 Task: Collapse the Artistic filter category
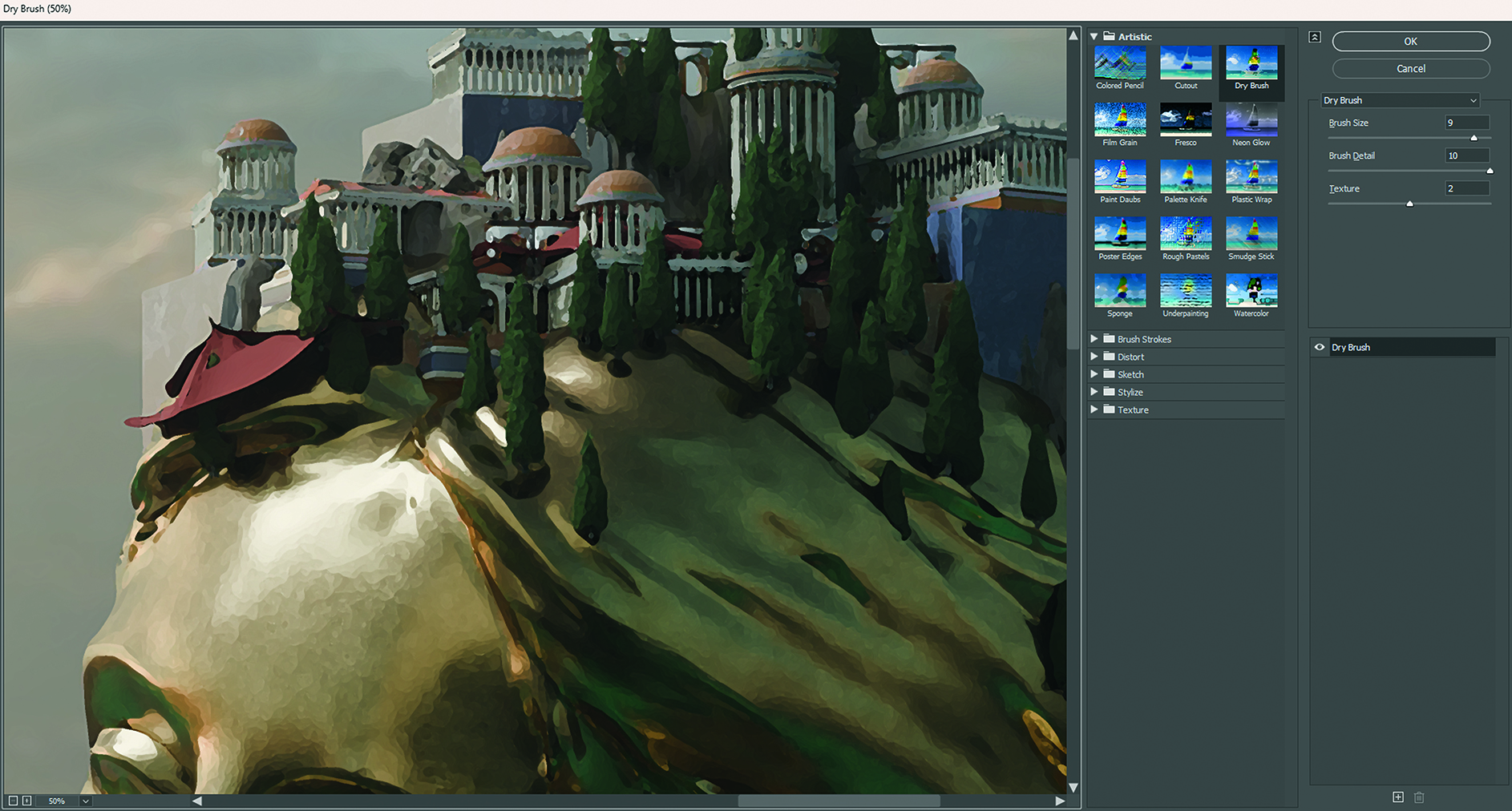point(1094,36)
